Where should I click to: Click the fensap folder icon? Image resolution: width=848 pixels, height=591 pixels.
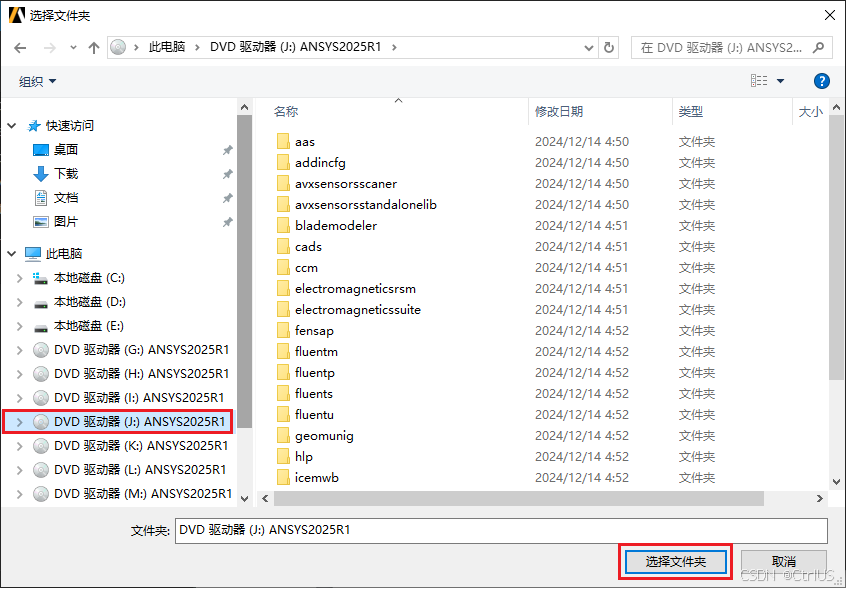pyautogui.click(x=283, y=331)
